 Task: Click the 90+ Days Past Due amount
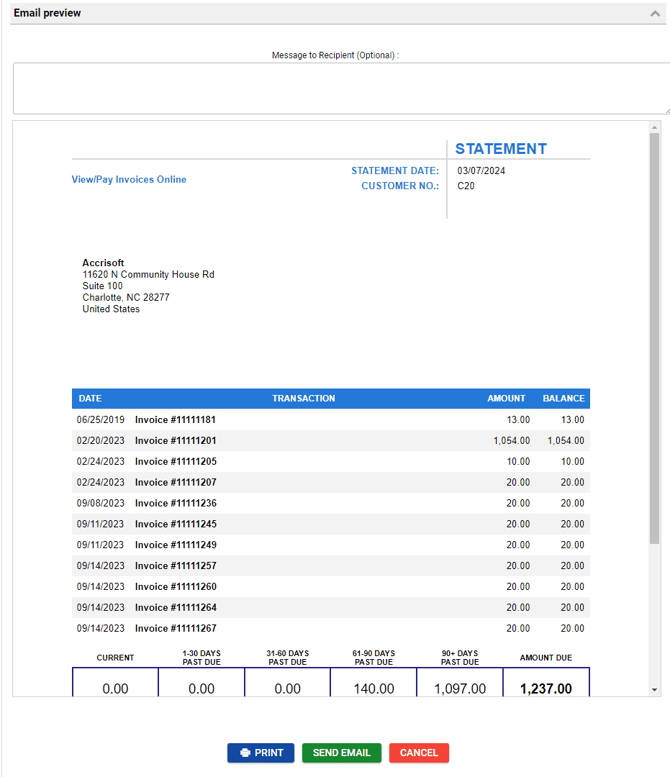click(x=460, y=689)
